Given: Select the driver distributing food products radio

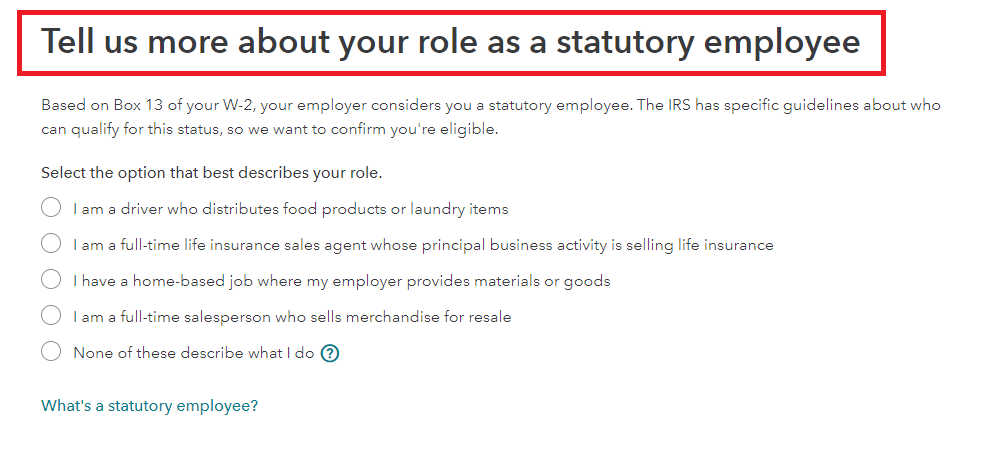Looking at the screenshot, I should pyautogui.click(x=51, y=208).
